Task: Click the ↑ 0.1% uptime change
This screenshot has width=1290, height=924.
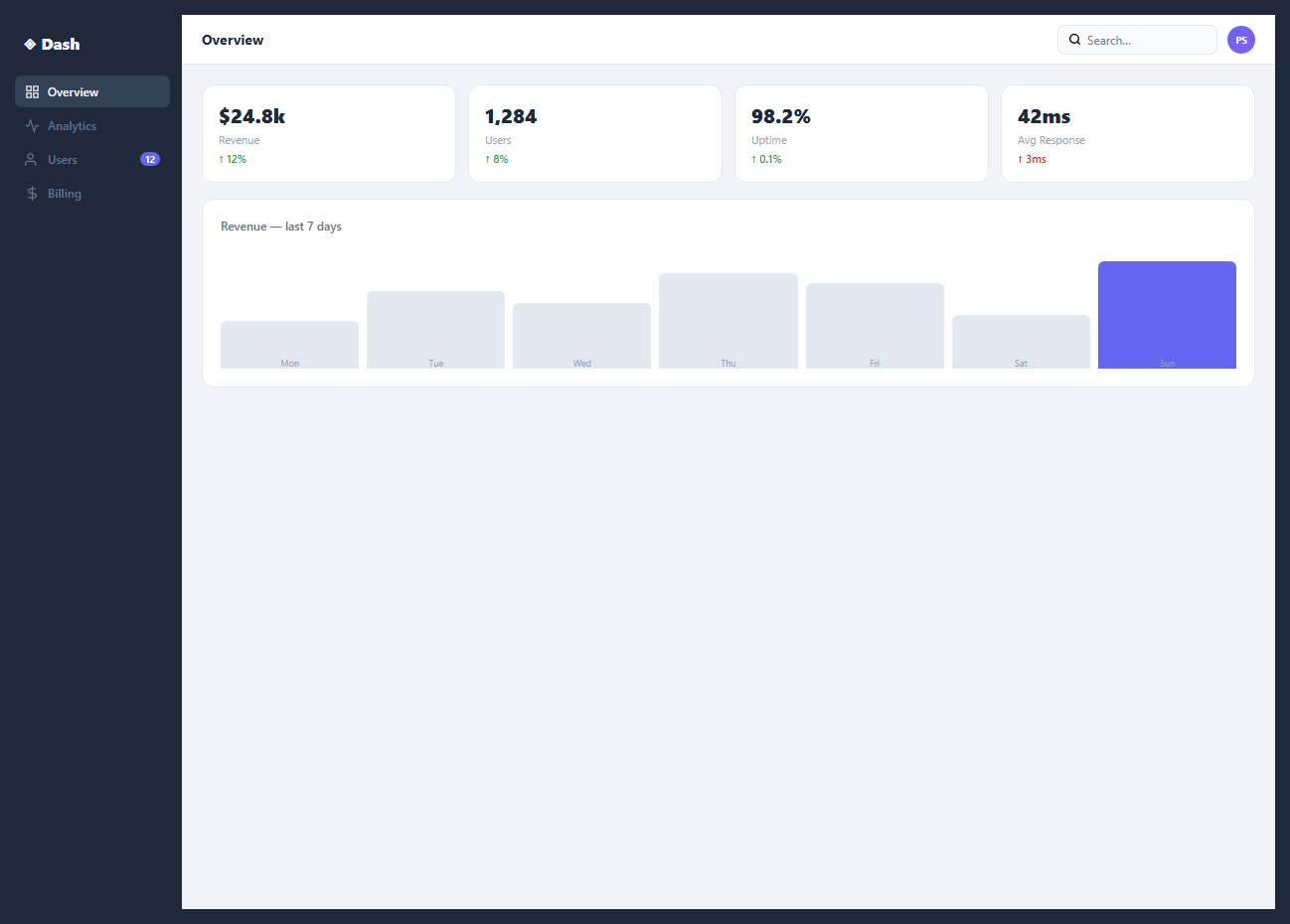Action: 766,159
